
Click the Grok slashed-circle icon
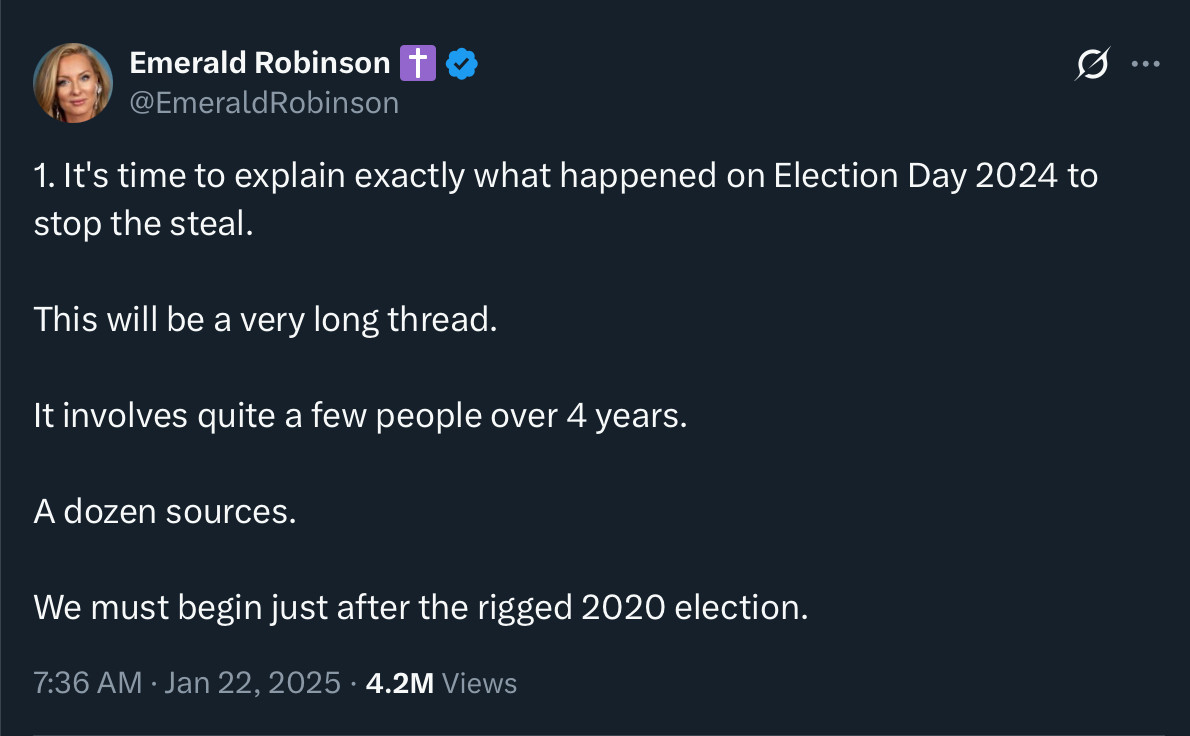point(1092,65)
